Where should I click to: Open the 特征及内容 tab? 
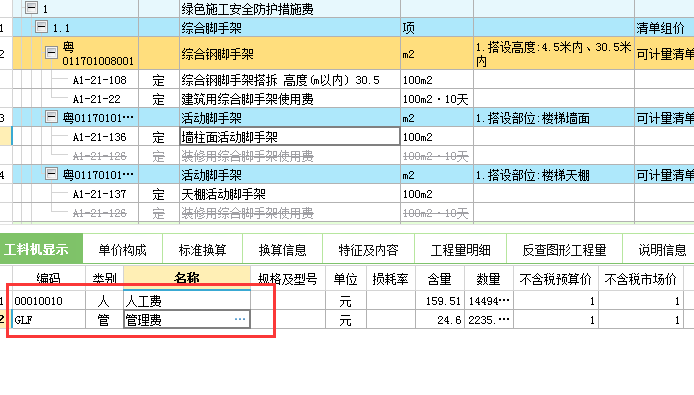coord(369,250)
